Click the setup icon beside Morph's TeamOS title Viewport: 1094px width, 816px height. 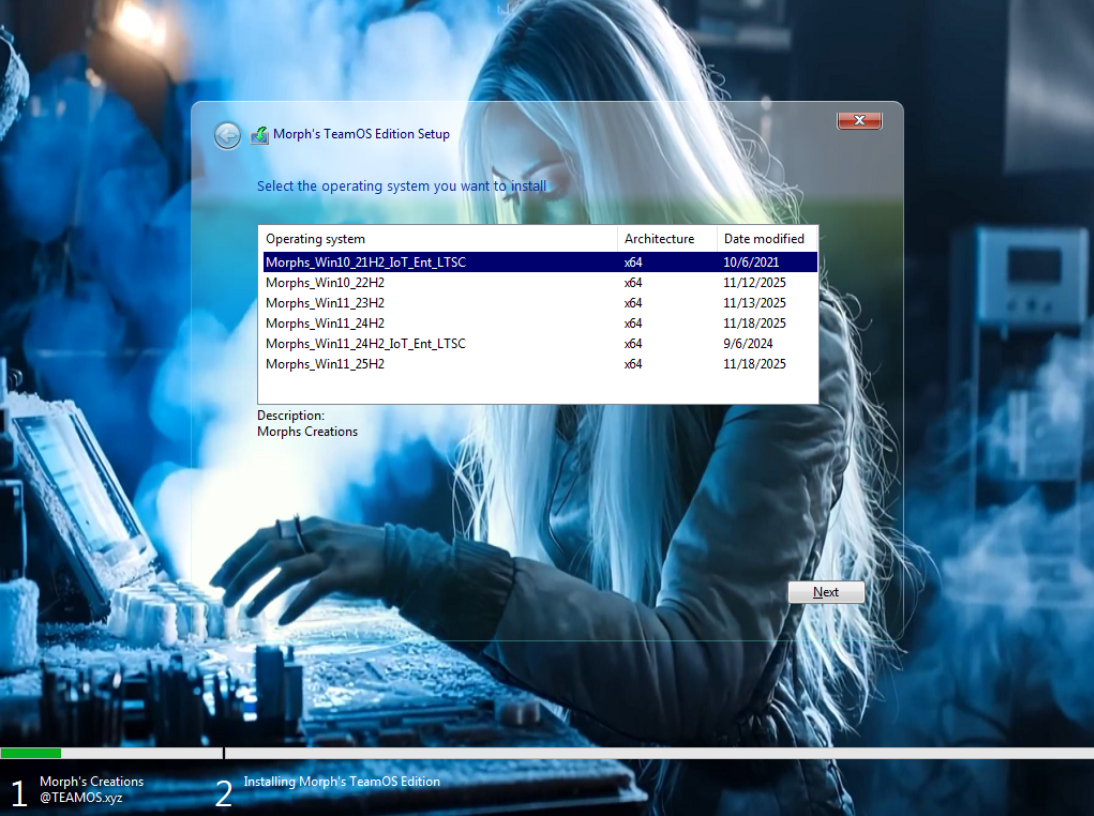[x=260, y=135]
